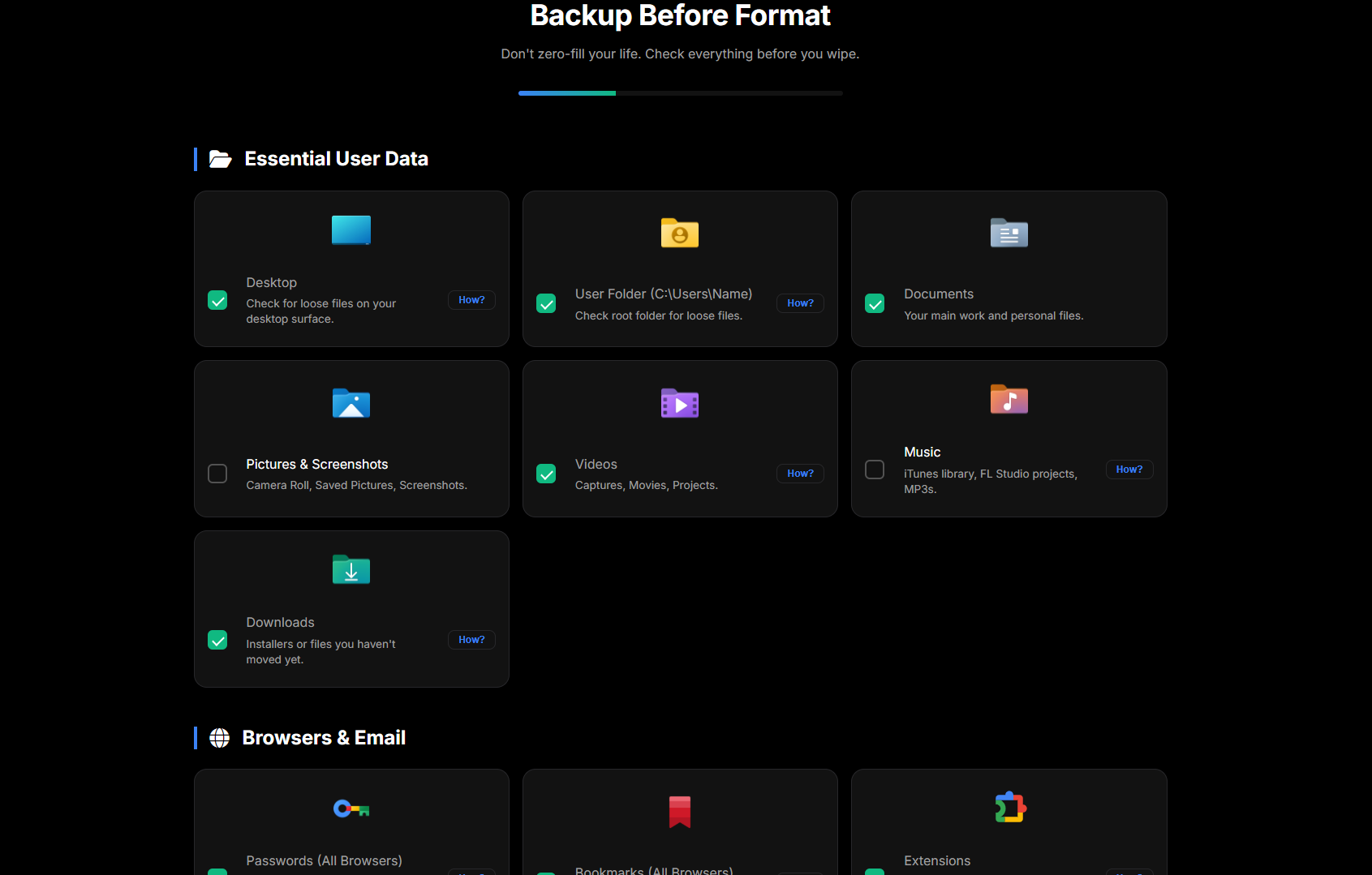Viewport: 1372px width, 875px height.
Task: Click the red Bookmarks ribbon icon
Action: coord(679,812)
